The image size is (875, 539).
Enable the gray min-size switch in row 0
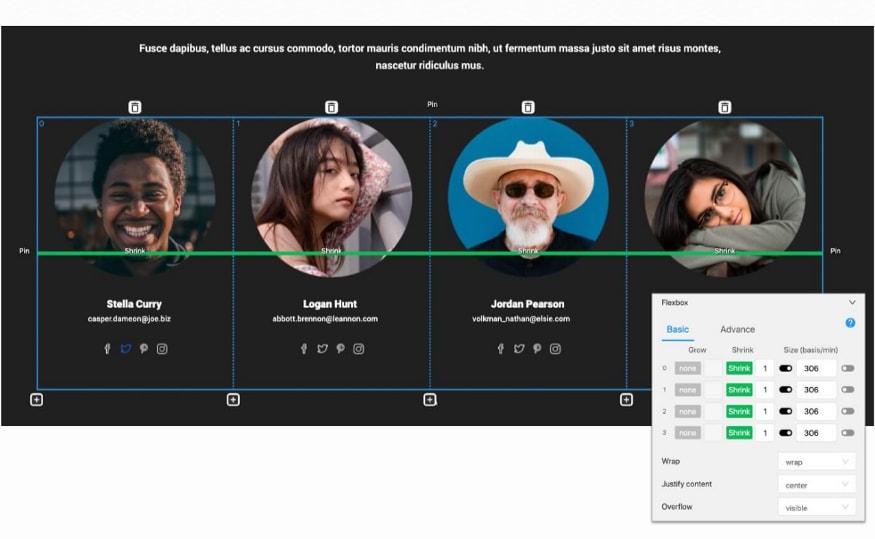pyautogui.click(x=848, y=368)
